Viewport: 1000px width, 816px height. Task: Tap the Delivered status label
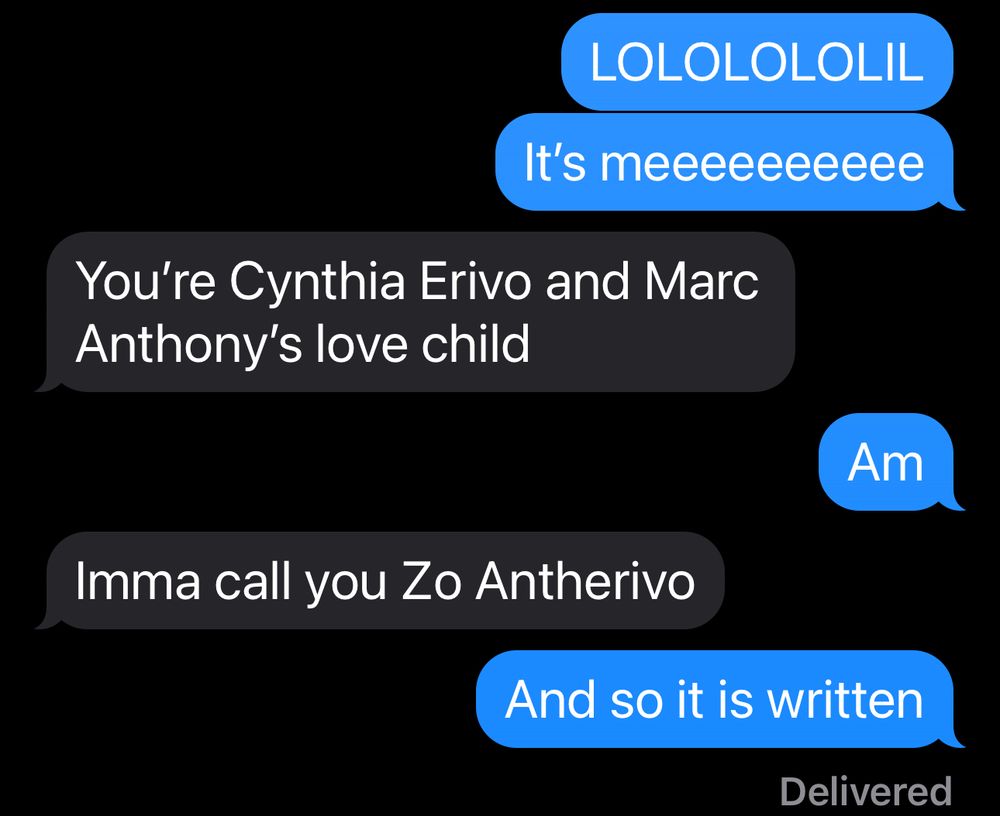click(866, 791)
